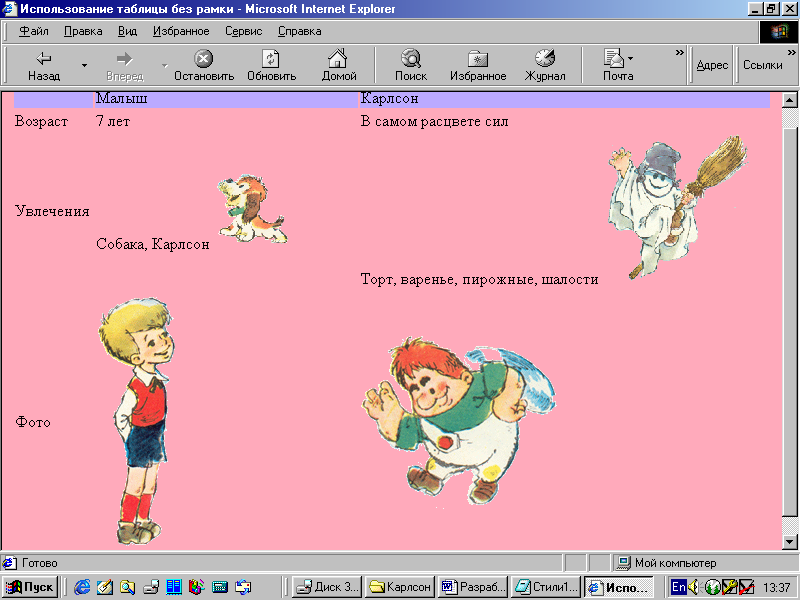Open the Пуск start menu
This screenshot has height=600, width=800.
(30, 587)
